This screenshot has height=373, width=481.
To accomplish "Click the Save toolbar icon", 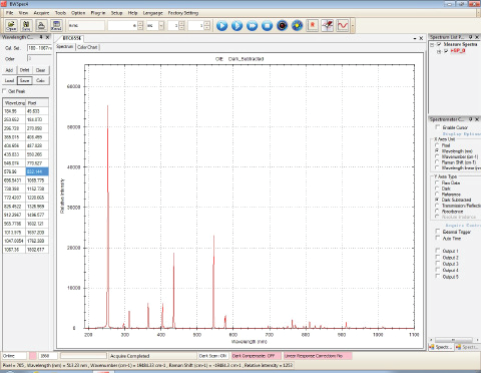I will click(26, 25).
